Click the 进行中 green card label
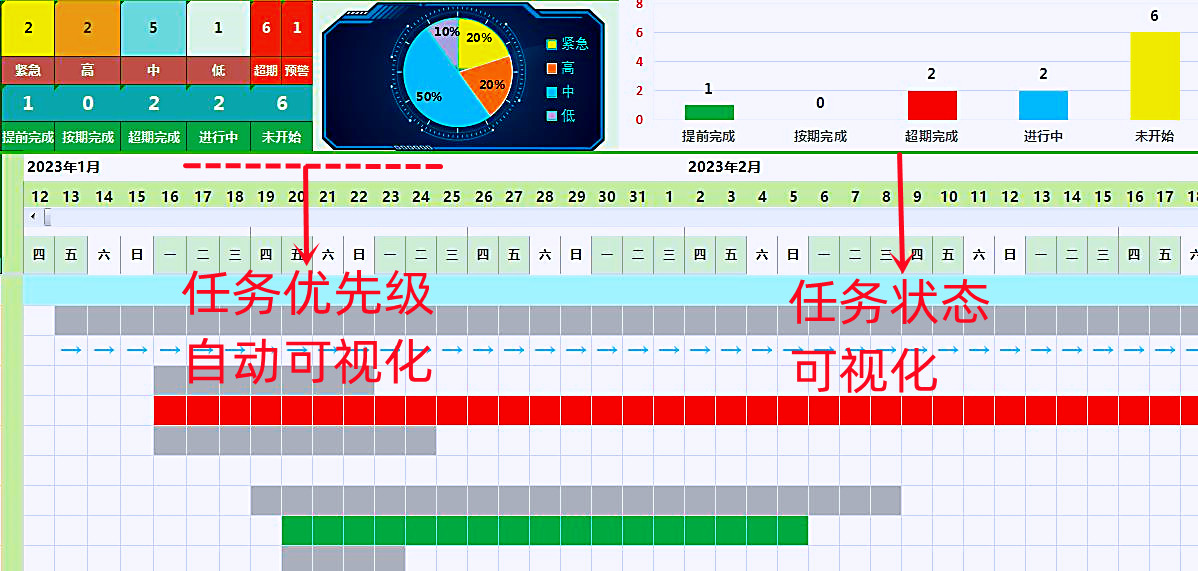Image resolution: width=1198 pixels, height=571 pixels. click(218, 137)
